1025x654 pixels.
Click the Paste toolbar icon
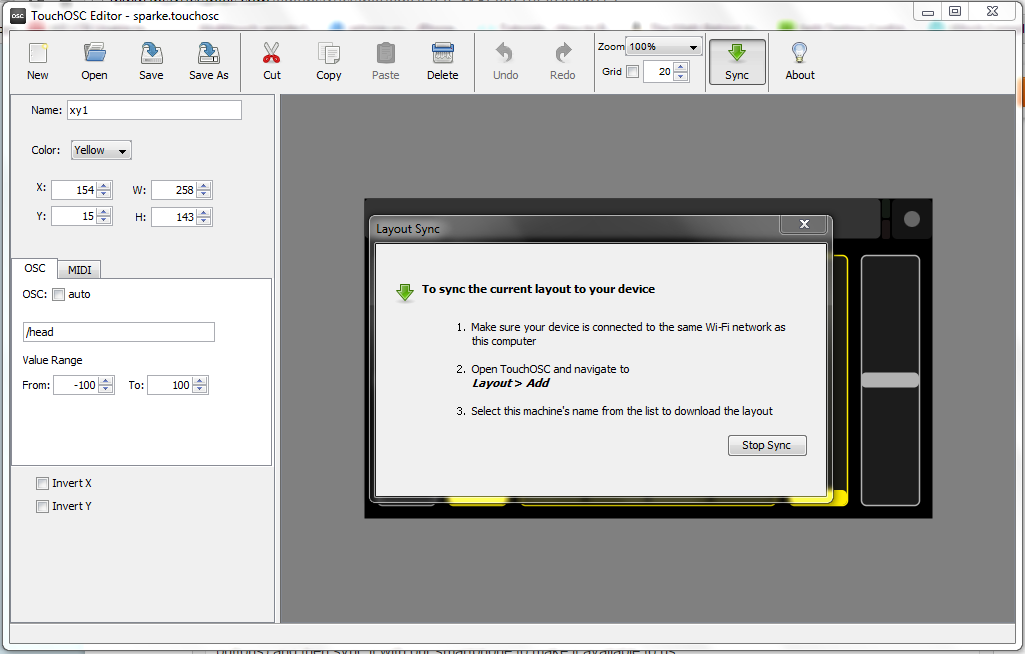coord(386,61)
